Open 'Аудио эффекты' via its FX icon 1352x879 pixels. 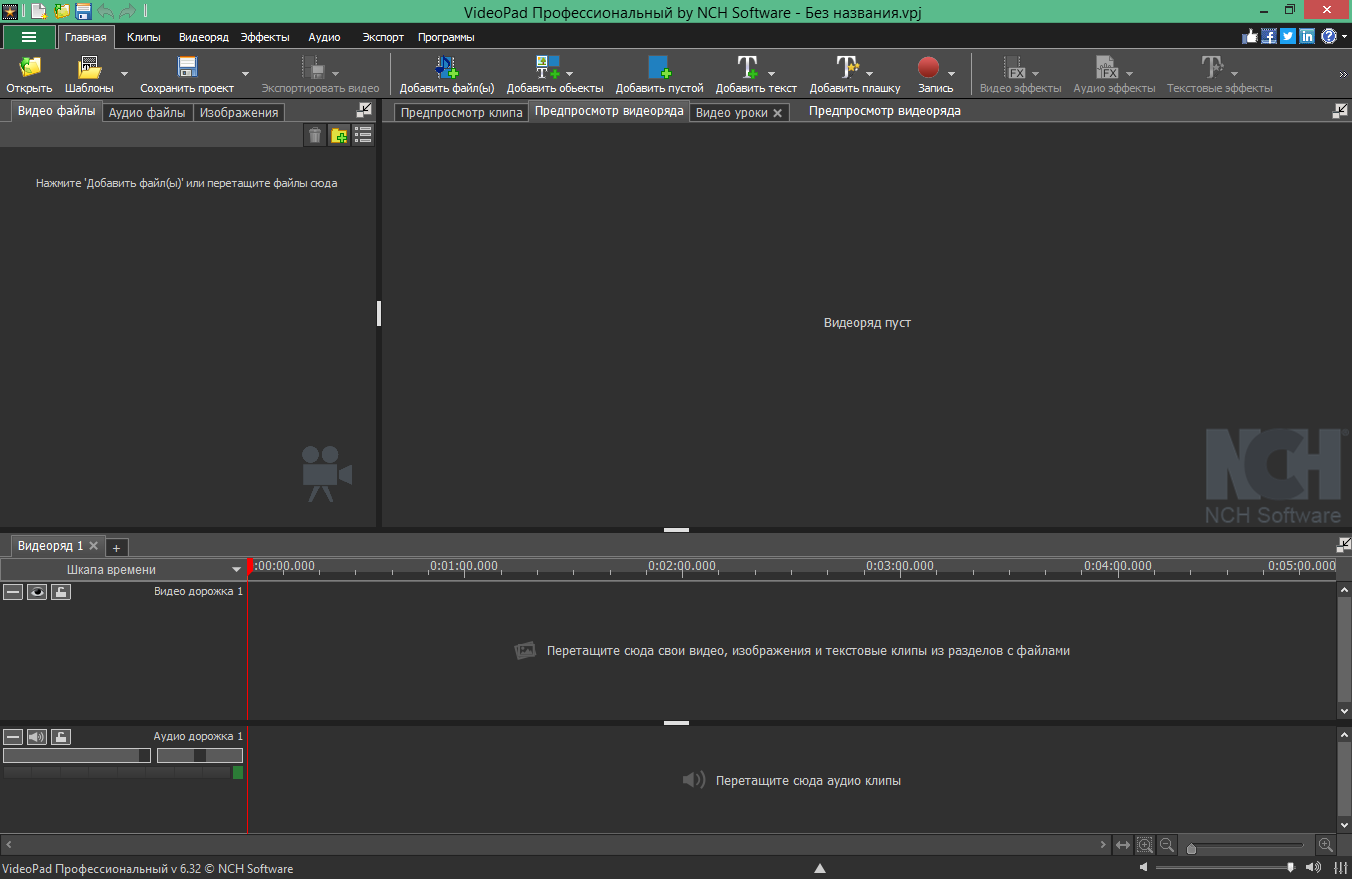tap(1107, 68)
